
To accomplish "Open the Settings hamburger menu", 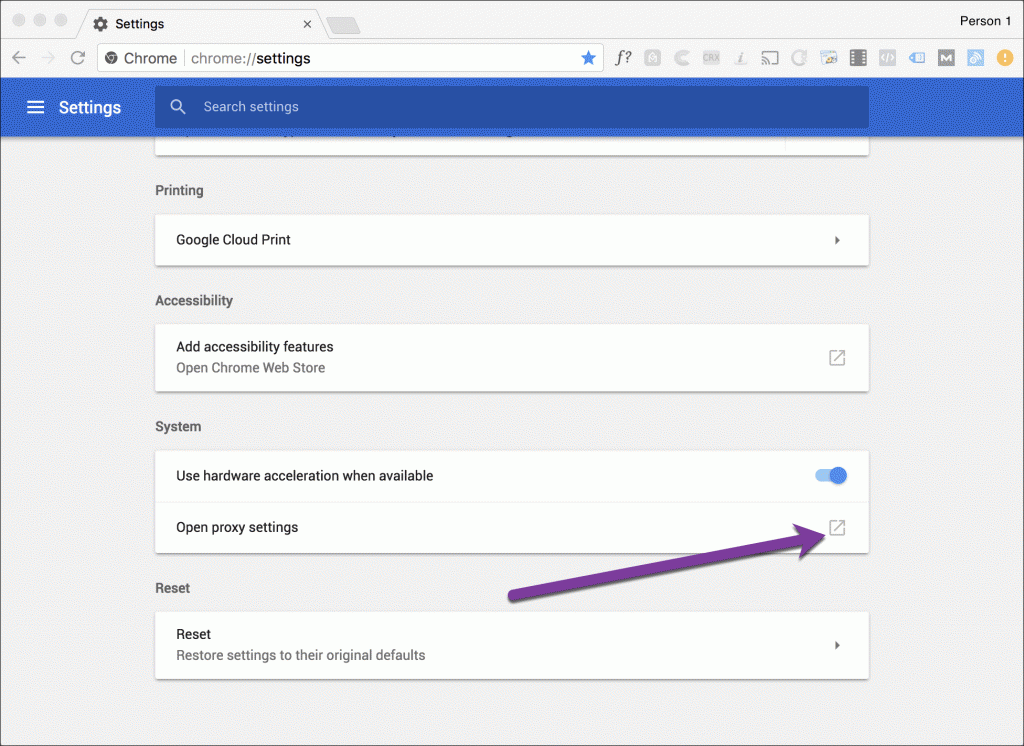I will [35, 107].
